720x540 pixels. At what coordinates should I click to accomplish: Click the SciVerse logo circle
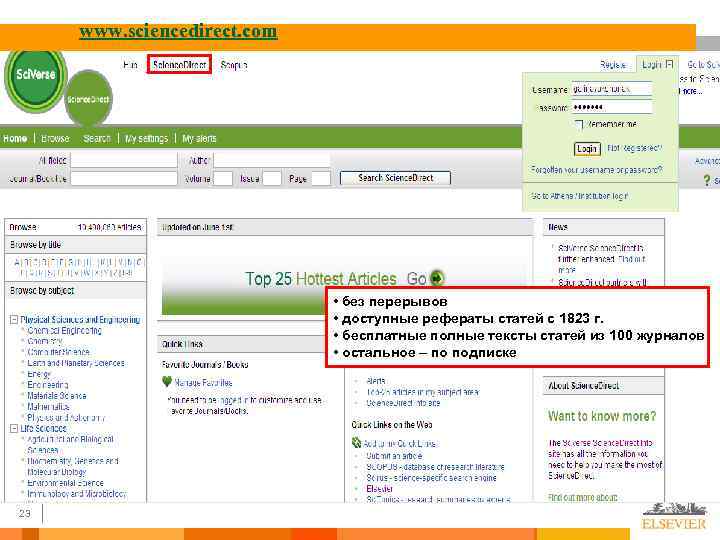point(36,76)
